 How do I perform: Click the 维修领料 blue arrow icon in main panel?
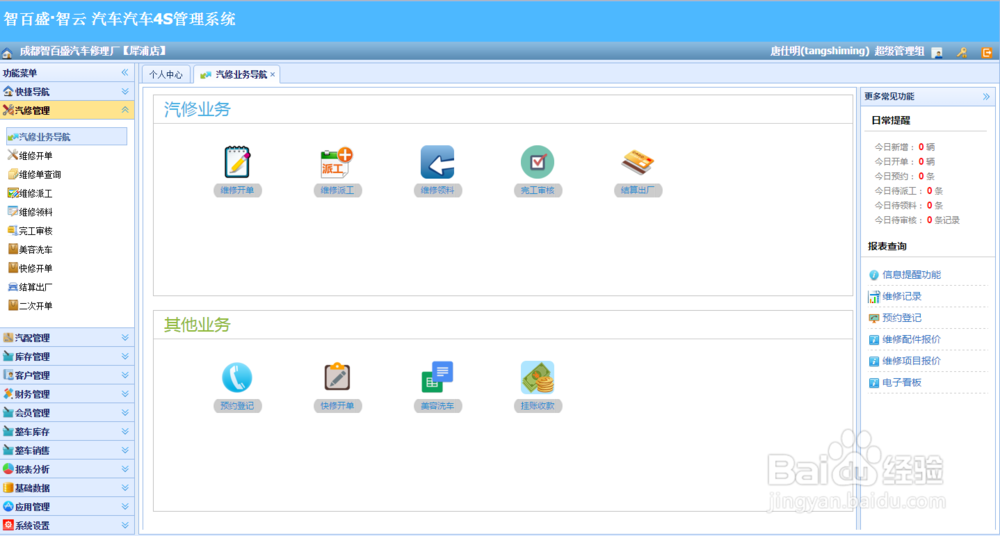[x=437, y=162]
